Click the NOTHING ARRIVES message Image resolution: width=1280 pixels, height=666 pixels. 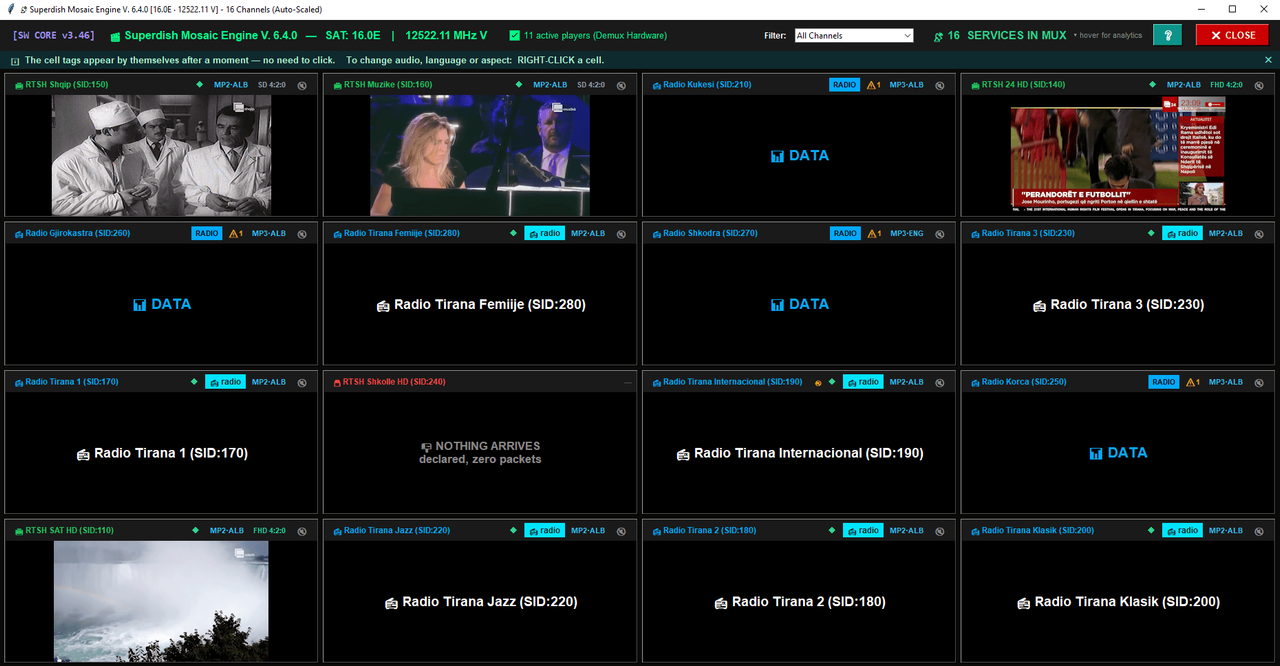tap(480, 453)
